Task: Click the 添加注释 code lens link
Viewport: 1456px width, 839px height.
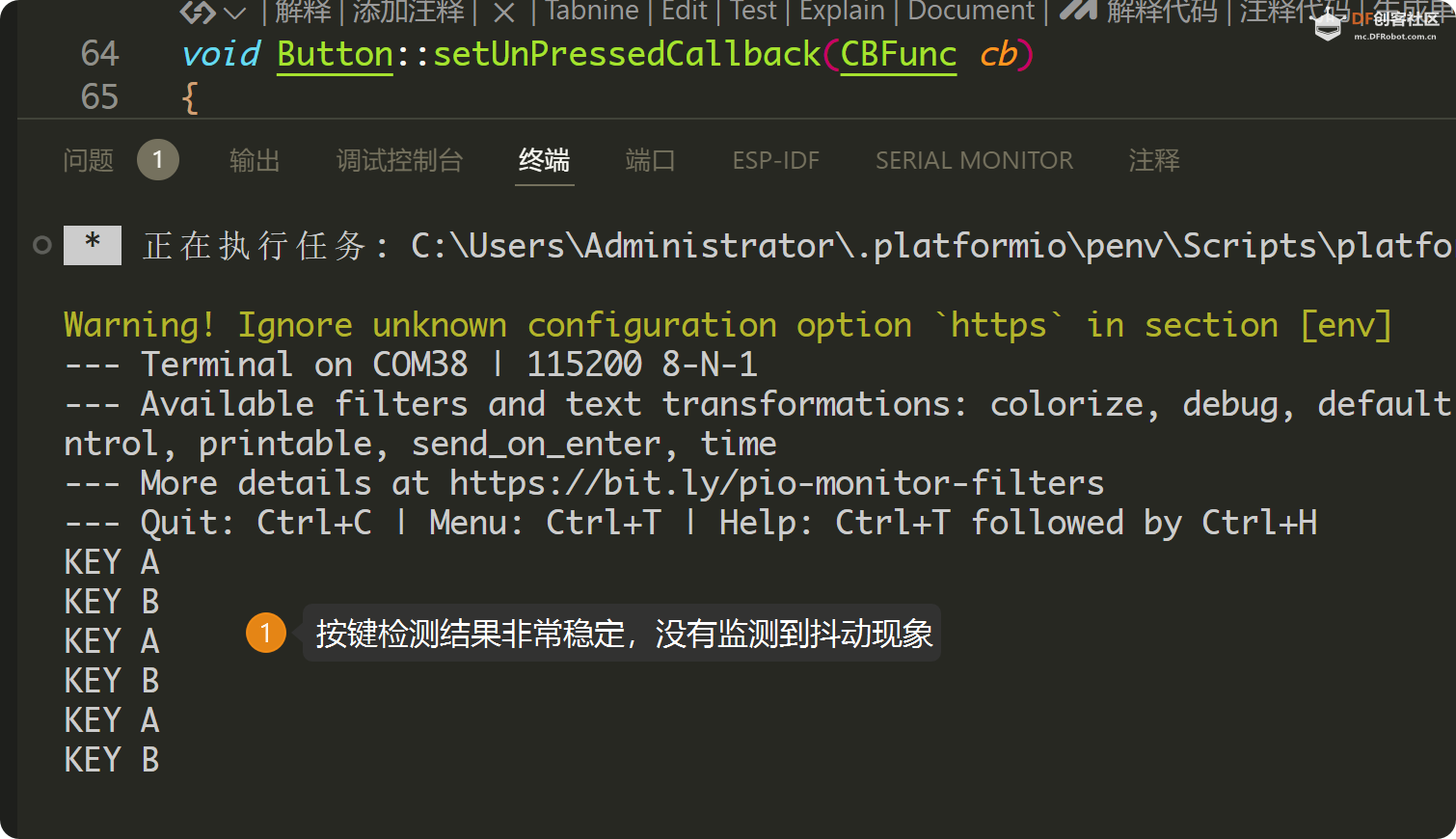Action: pyautogui.click(x=408, y=12)
